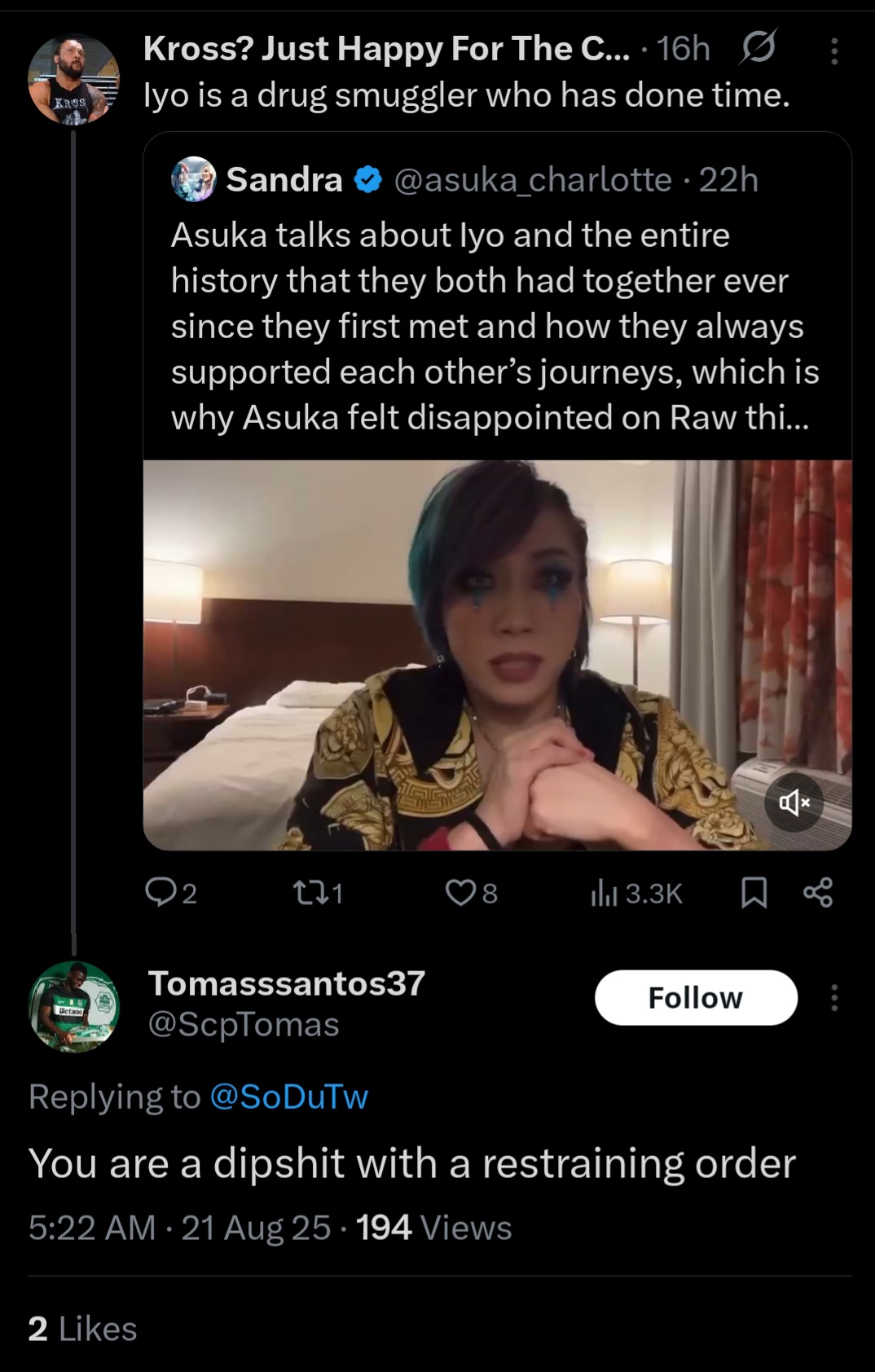This screenshot has width=875, height=1372.
Task: Open the @SoDuTw mention link
Action: tap(289, 1097)
